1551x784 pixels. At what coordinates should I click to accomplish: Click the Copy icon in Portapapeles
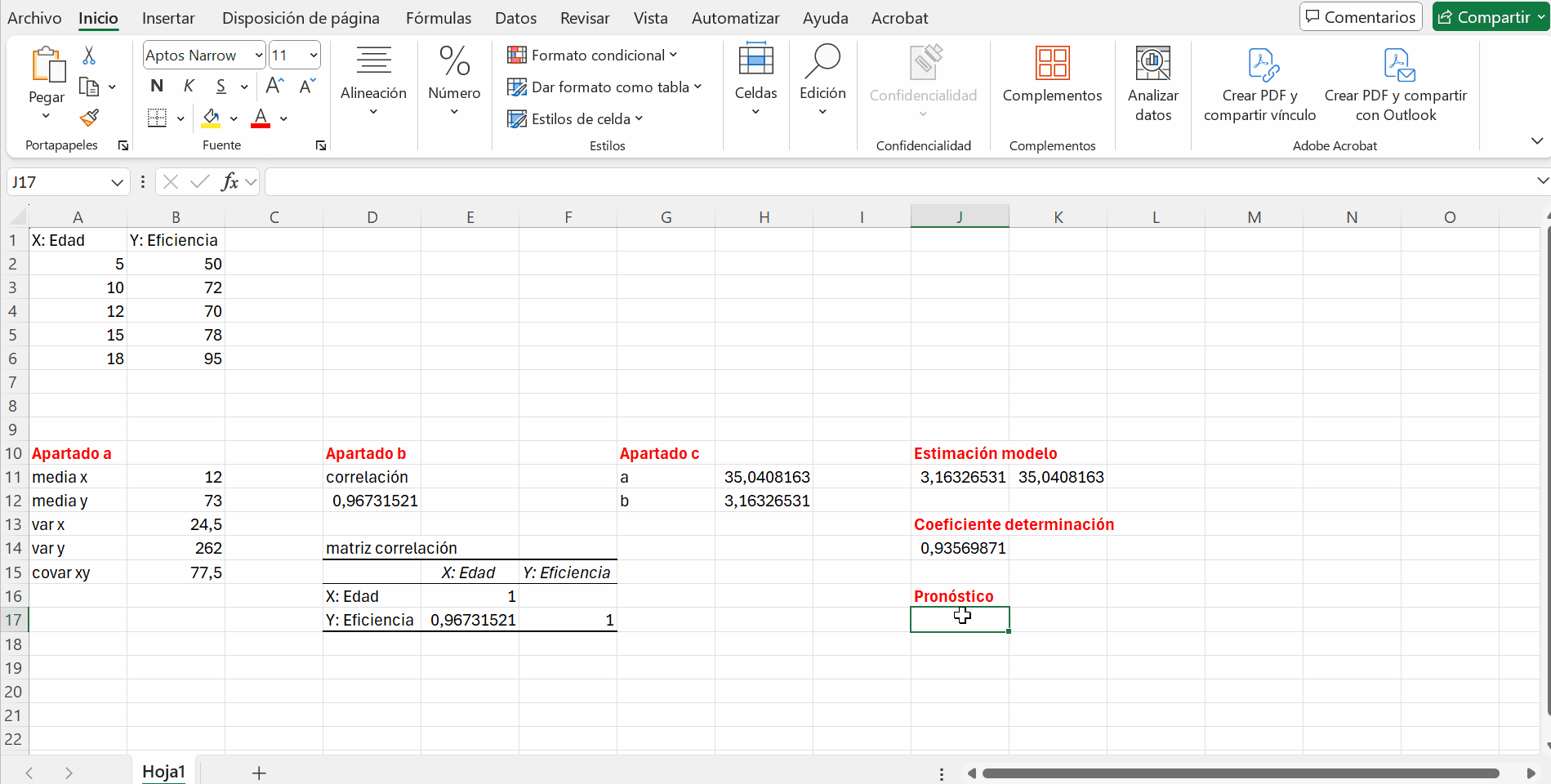point(89,87)
